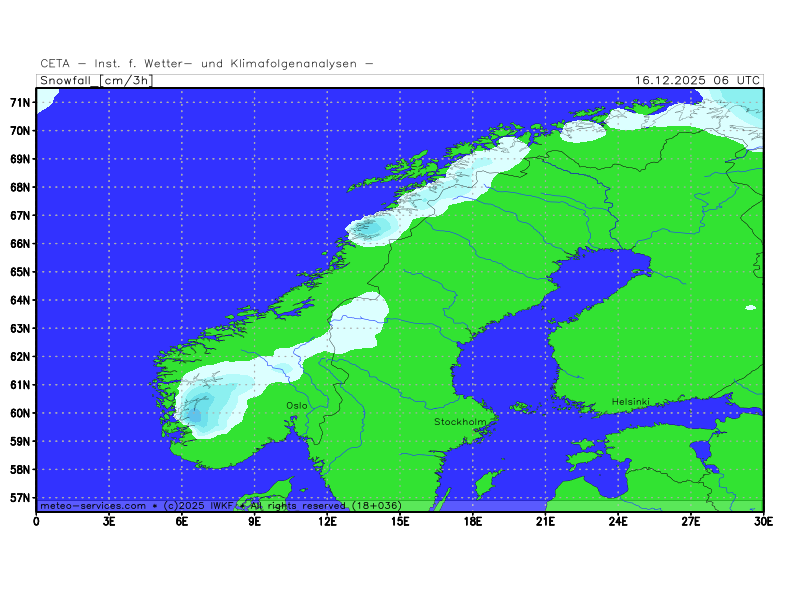Select the Helsinki city label
Viewport: 800px width, 600px height.
pyautogui.click(x=631, y=402)
